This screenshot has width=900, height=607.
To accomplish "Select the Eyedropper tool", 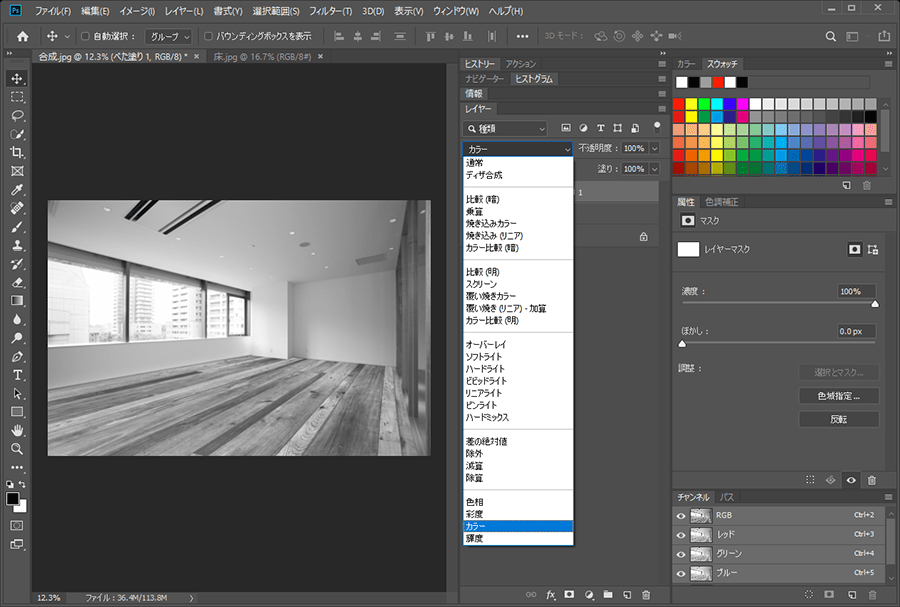I will [x=17, y=190].
